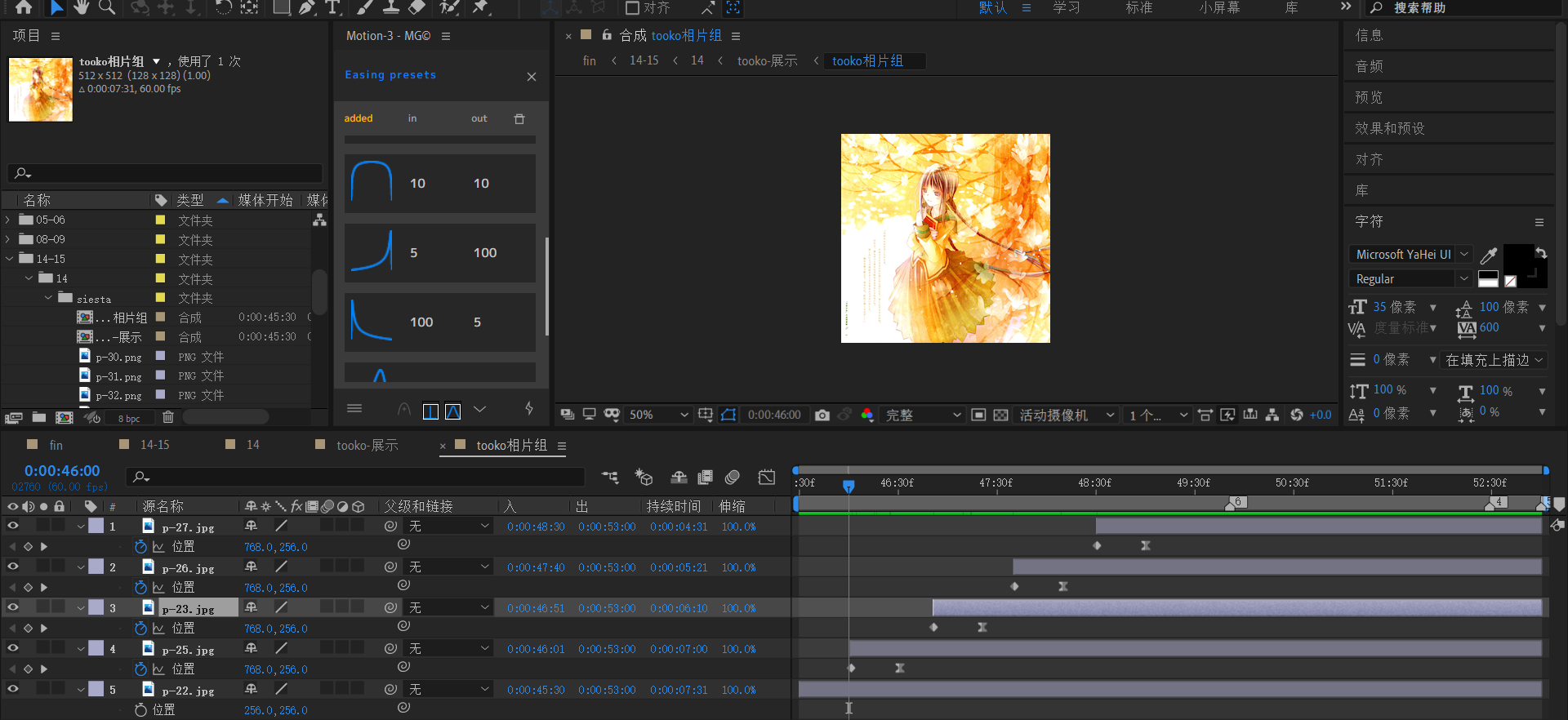Go to the Home screen icon

pos(24,7)
